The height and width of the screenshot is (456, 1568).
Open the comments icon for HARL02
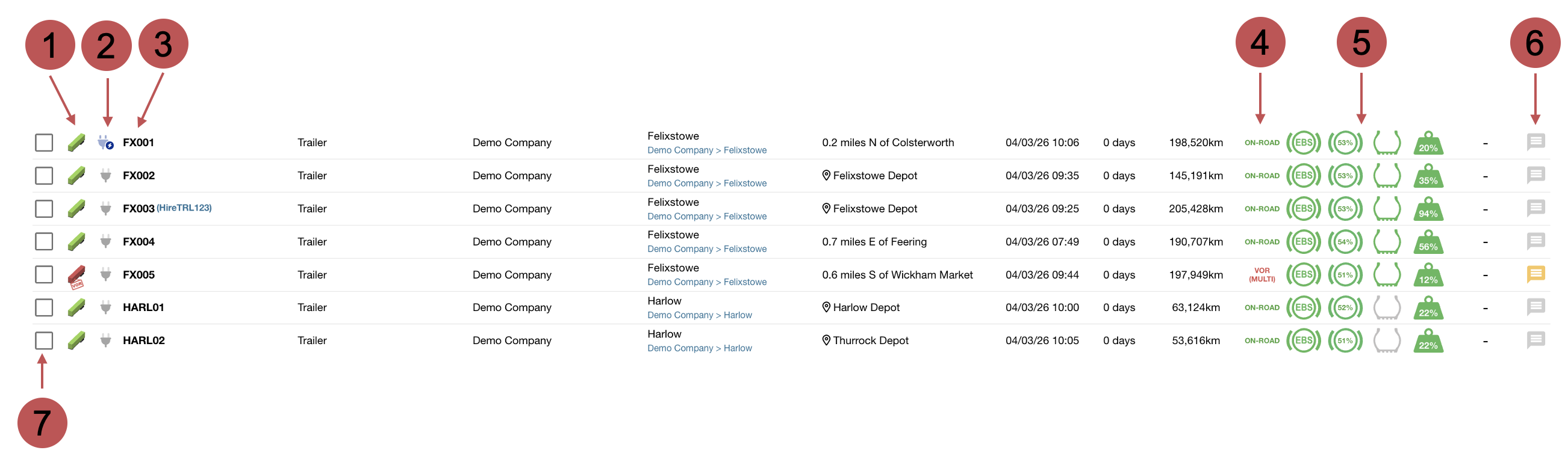point(1535,340)
